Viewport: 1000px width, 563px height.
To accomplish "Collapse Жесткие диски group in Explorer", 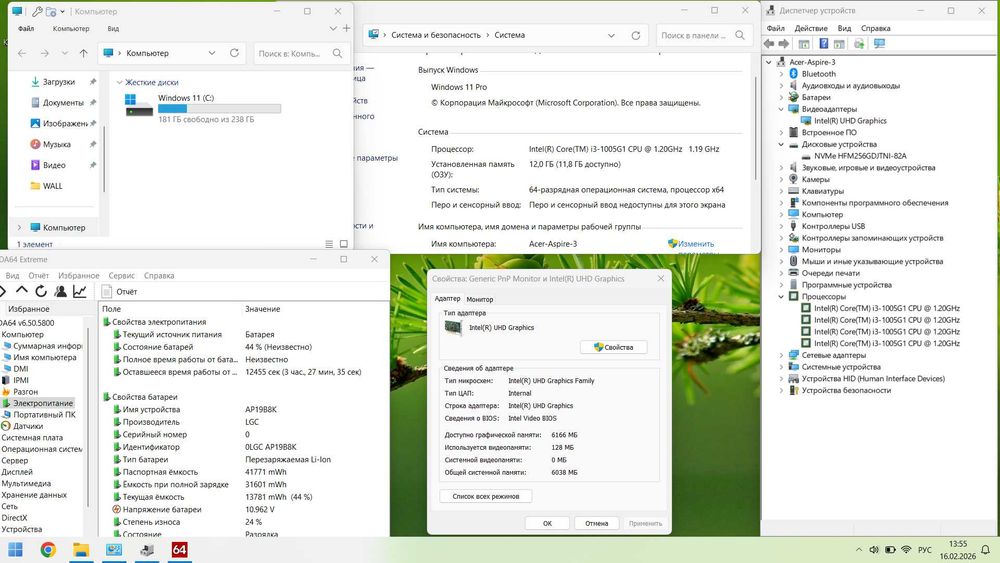I will (119, 82).
